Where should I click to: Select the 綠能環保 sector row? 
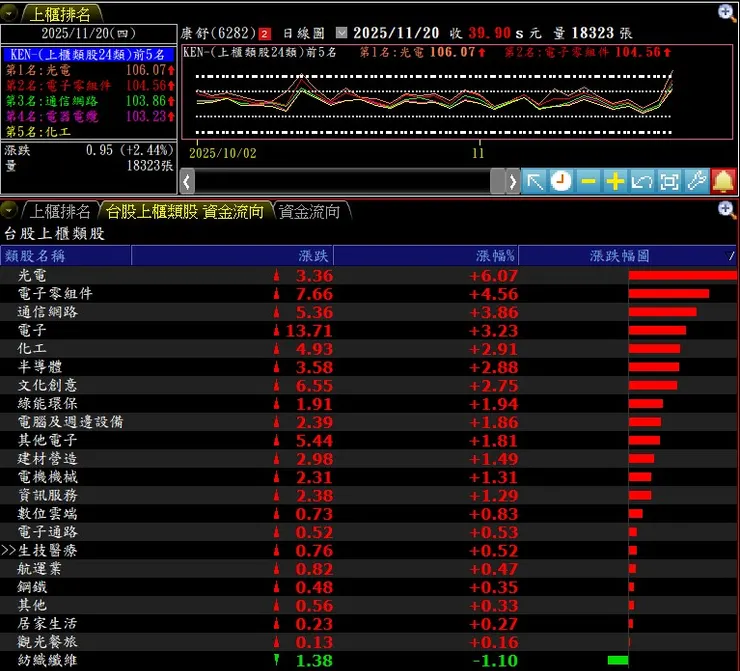pos(368,403)
